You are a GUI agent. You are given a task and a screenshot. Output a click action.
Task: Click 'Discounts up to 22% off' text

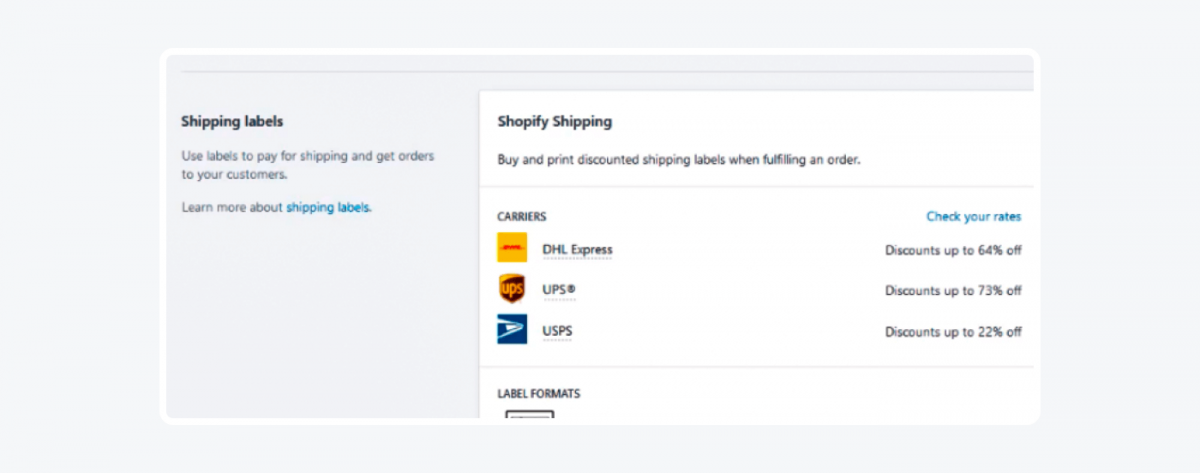tap(953, 332)
